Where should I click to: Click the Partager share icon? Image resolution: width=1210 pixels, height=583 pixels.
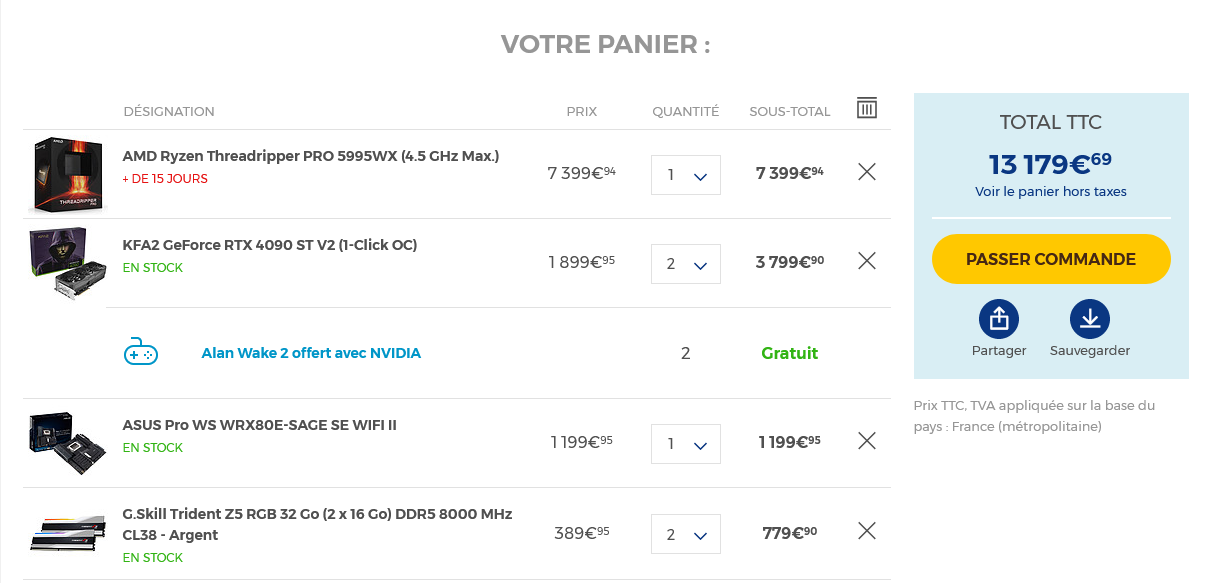999,320
